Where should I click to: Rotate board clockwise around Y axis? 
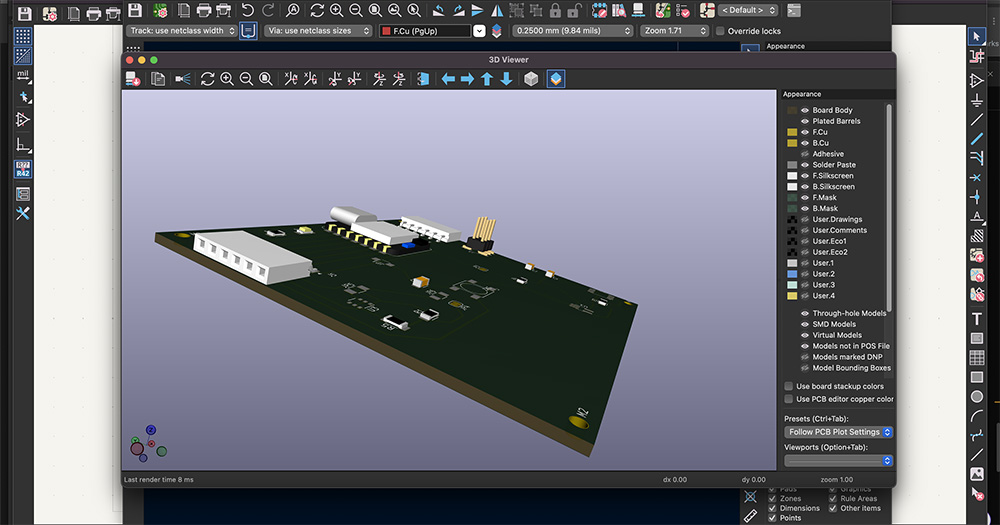[335, 78]
